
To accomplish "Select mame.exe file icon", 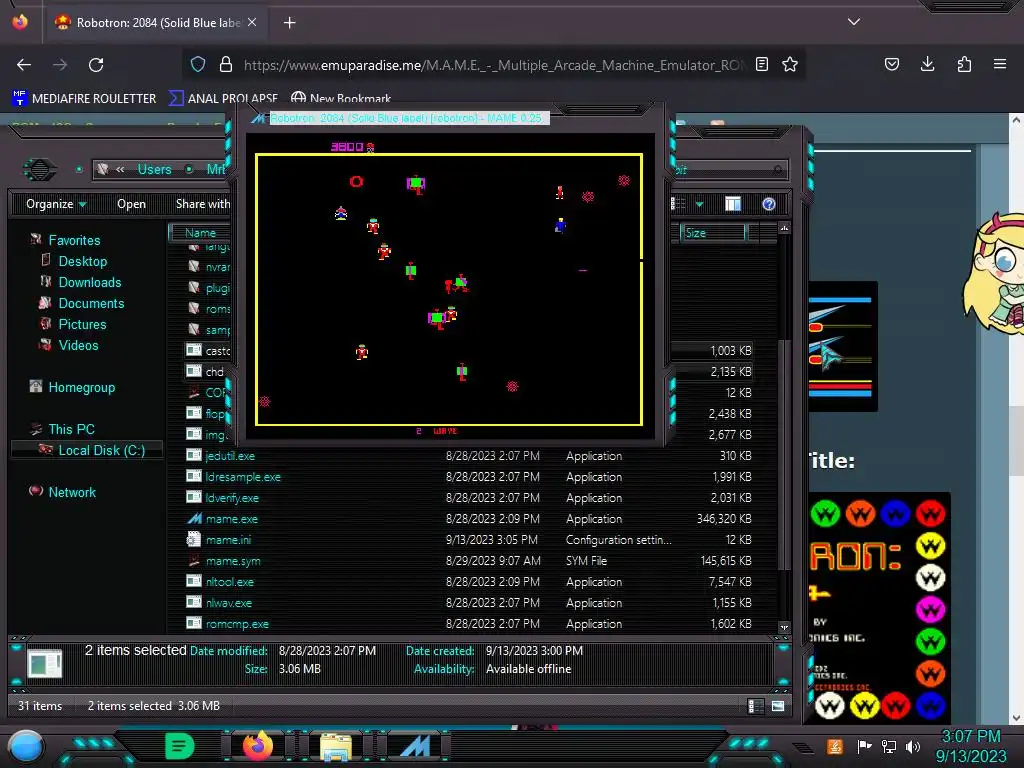I will [x=194, y=519].
